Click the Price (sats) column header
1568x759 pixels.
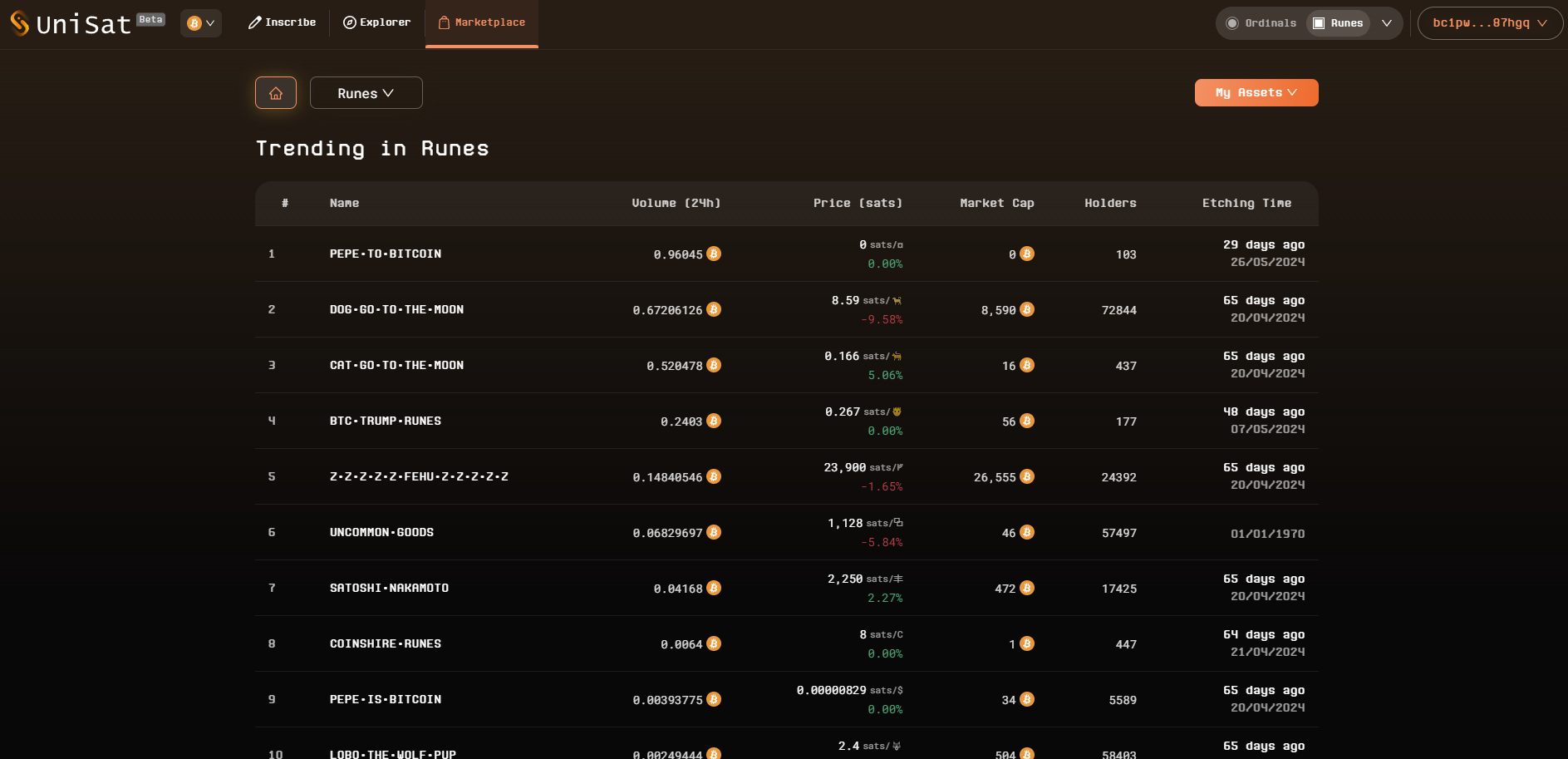pyautogui.click(x=858, y=204)
